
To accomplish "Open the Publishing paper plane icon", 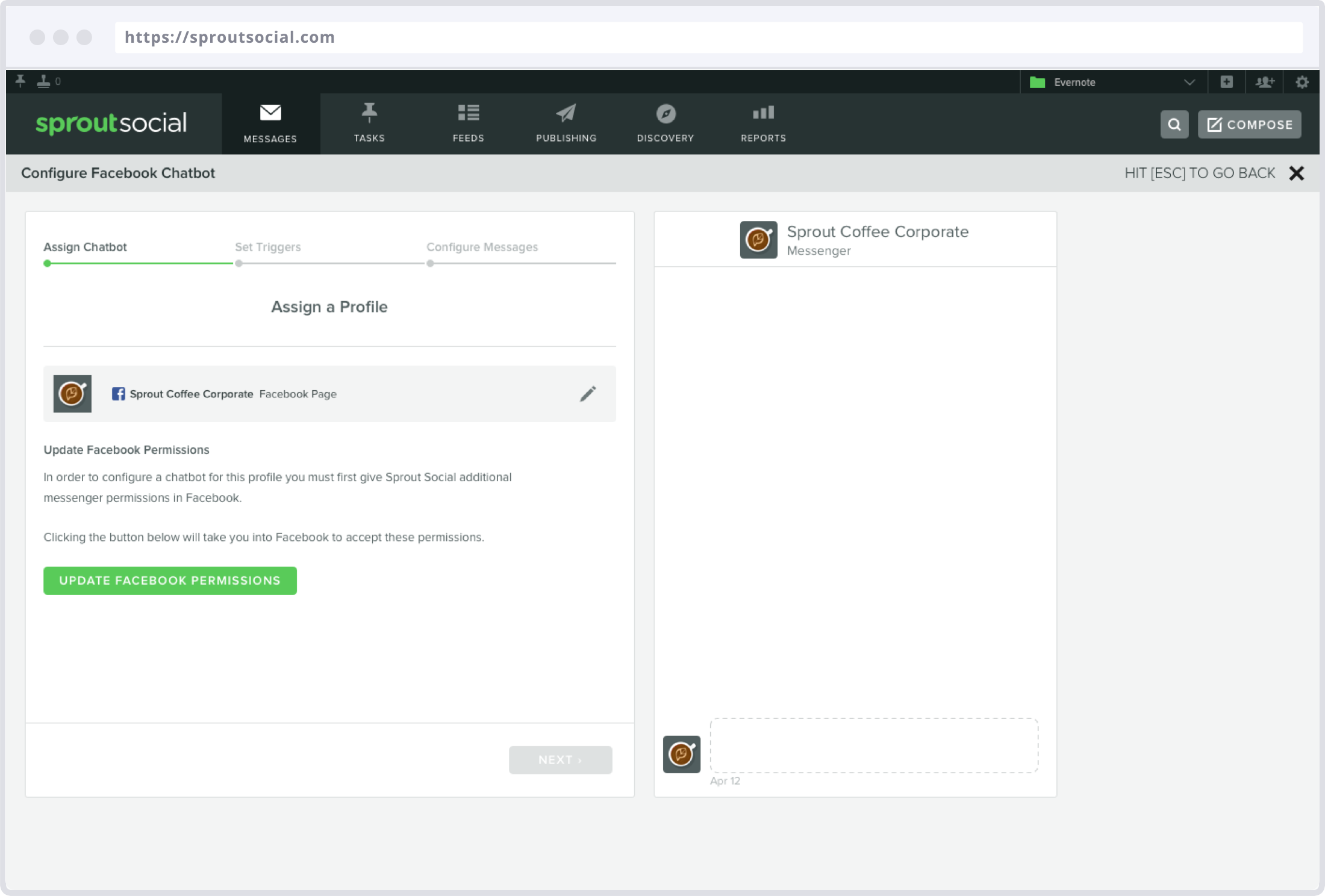I will (x=566, y=113).
